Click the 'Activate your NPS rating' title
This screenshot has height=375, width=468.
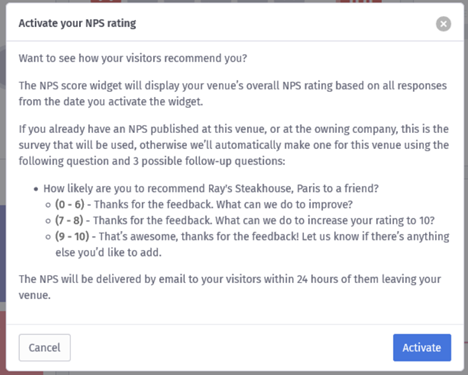77,23
